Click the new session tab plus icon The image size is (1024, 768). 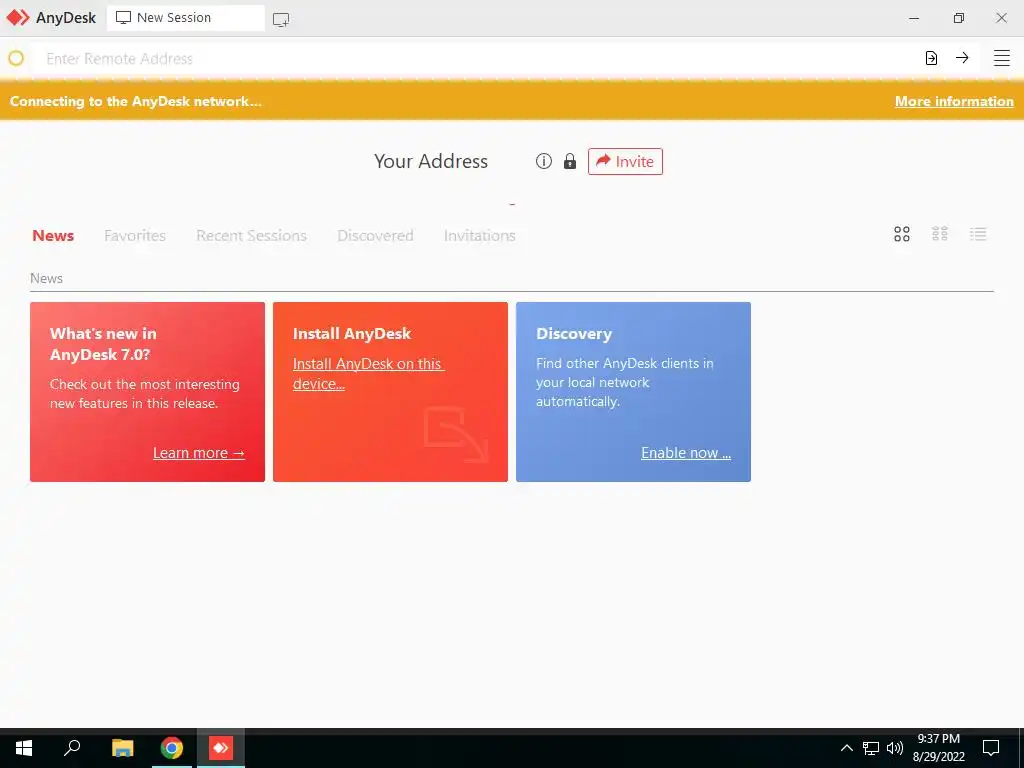coord(281,19)
